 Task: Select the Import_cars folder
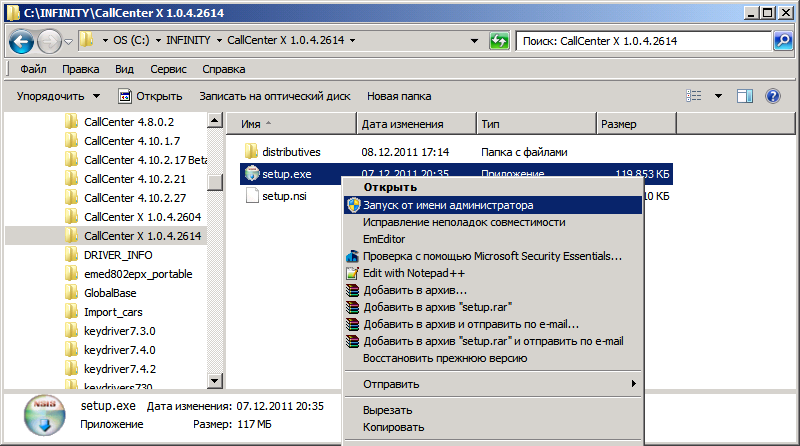pyautogui.click(x=113, y=312)
